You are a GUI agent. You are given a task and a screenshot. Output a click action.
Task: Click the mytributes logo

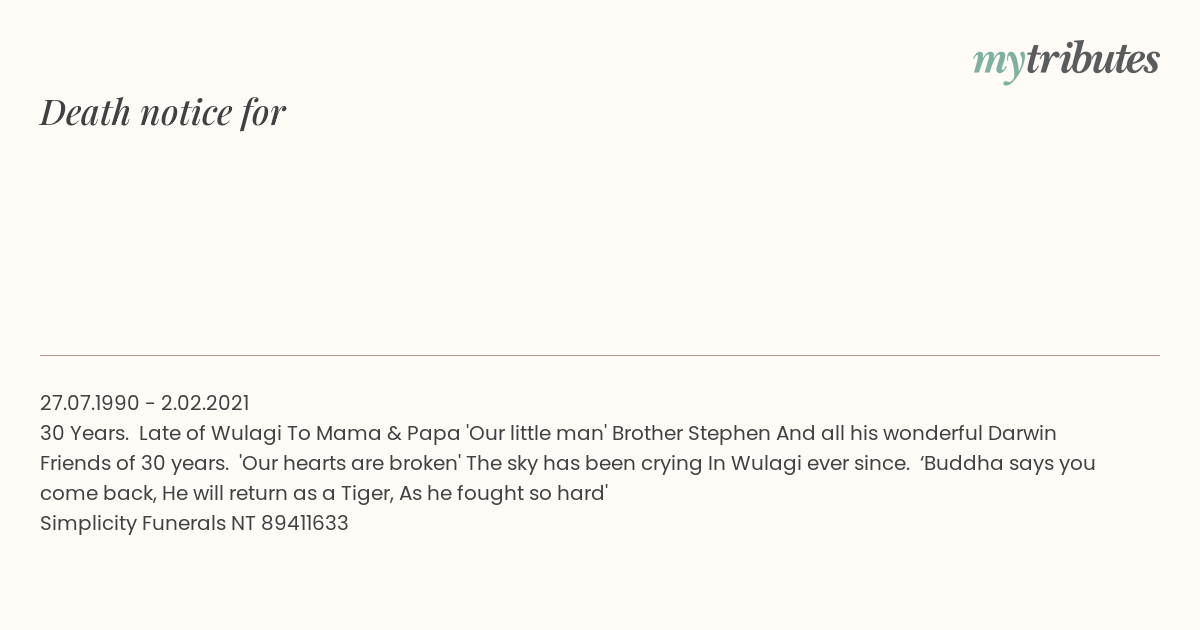click(x=1066, y=60)
